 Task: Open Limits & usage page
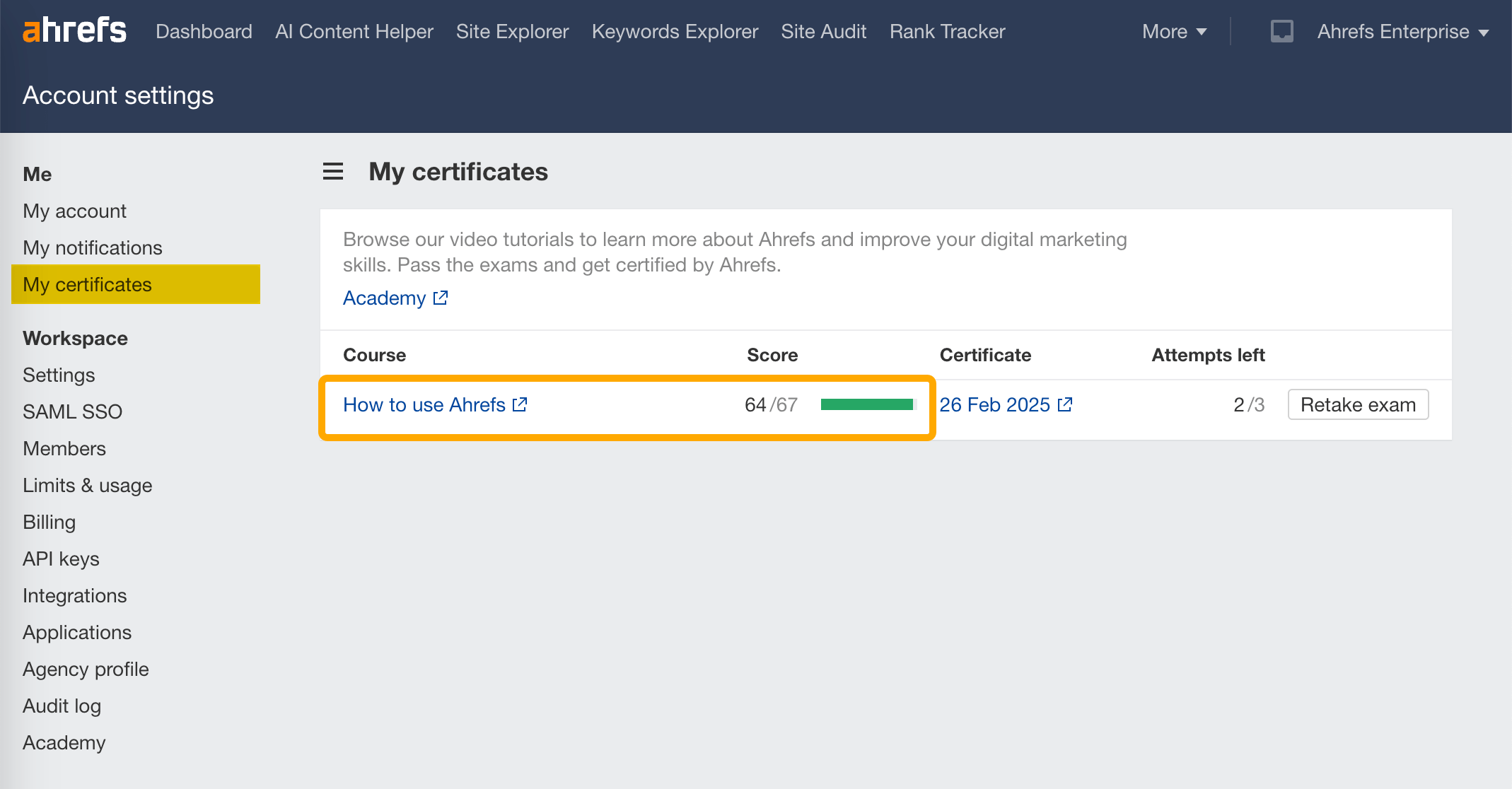click(x=88, y=485)
